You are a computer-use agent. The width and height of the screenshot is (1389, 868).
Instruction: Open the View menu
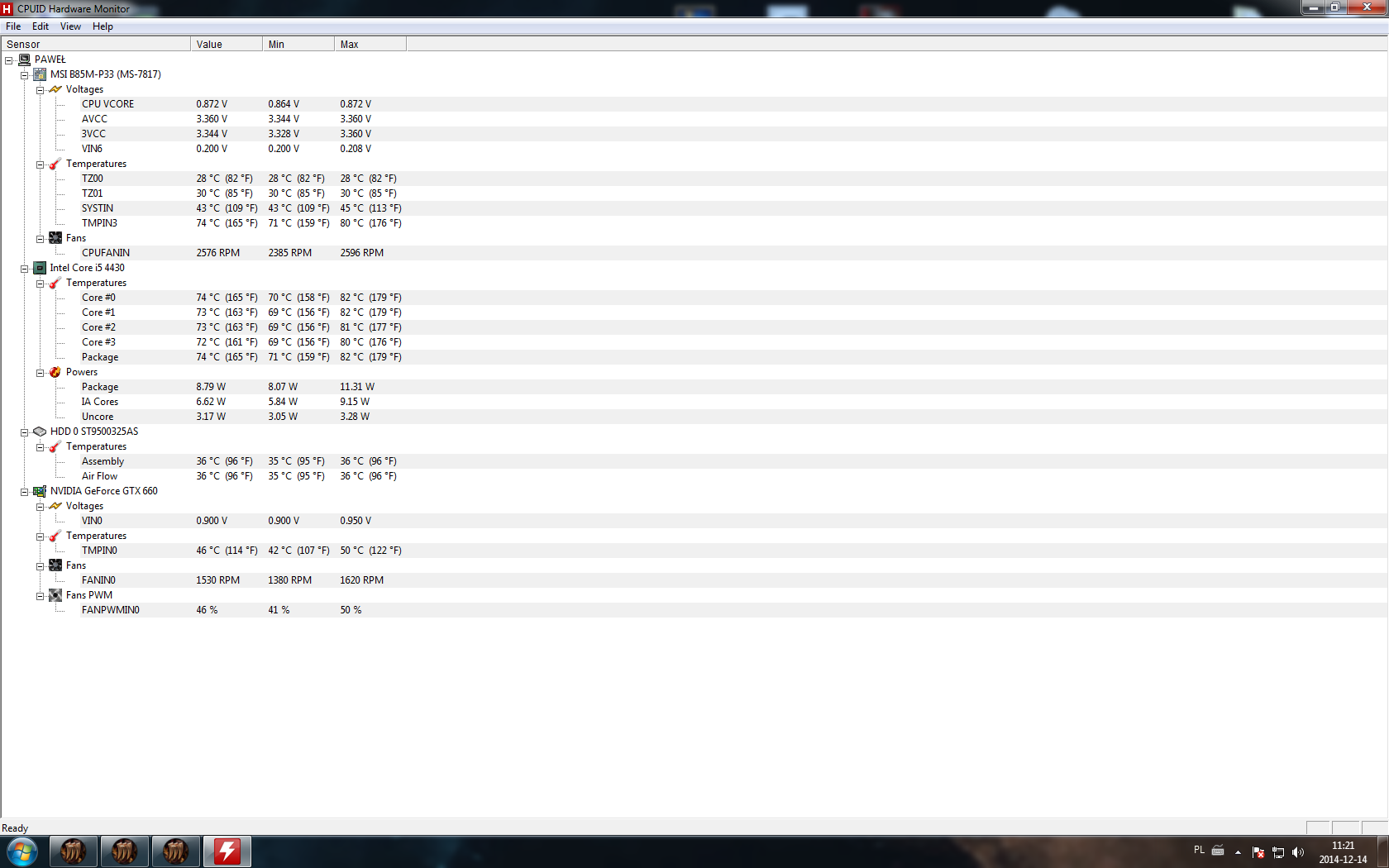pyautogui.click(x=70, y=26)
